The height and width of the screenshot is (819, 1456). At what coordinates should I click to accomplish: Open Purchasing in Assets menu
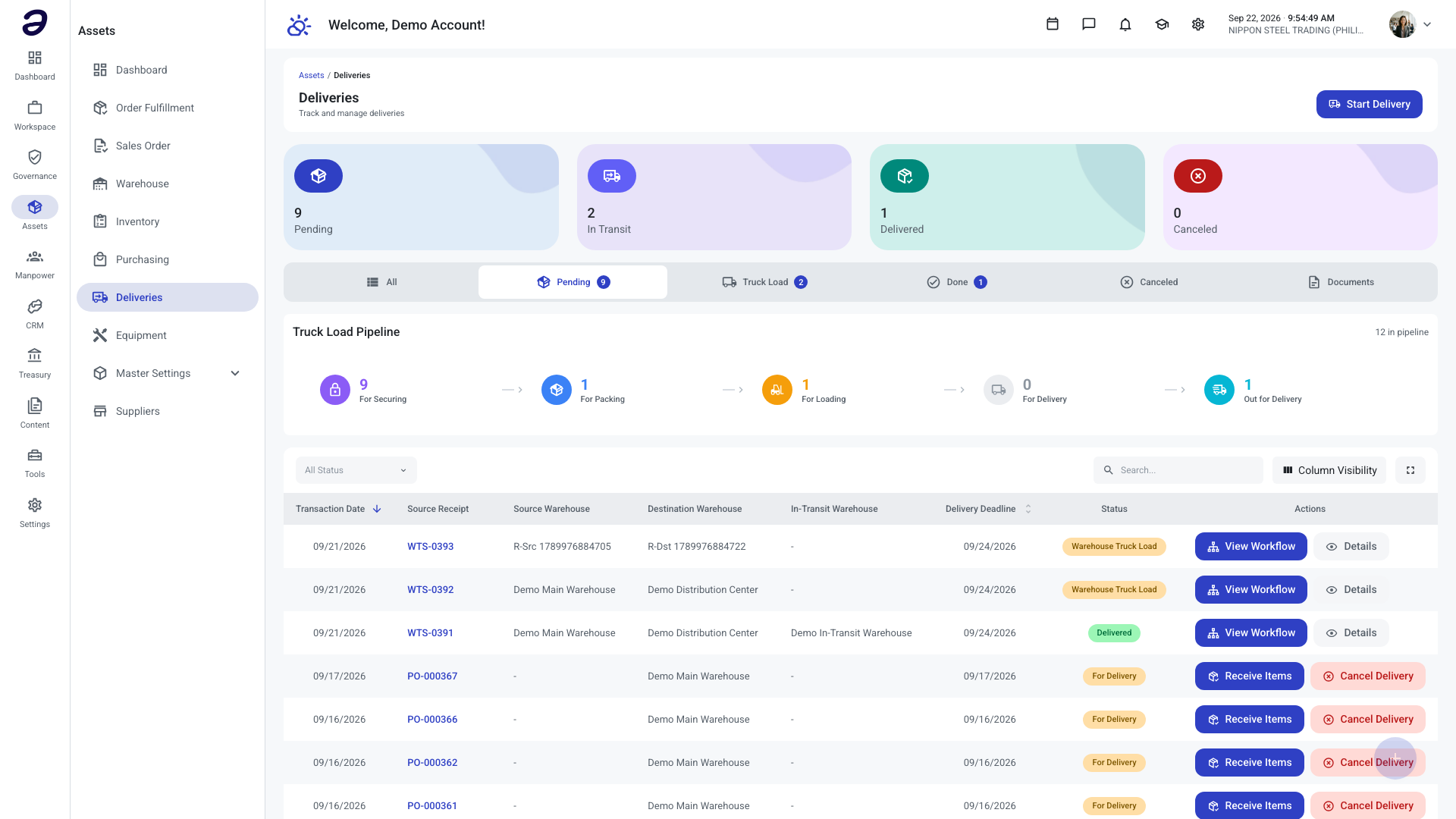point(168,259)
